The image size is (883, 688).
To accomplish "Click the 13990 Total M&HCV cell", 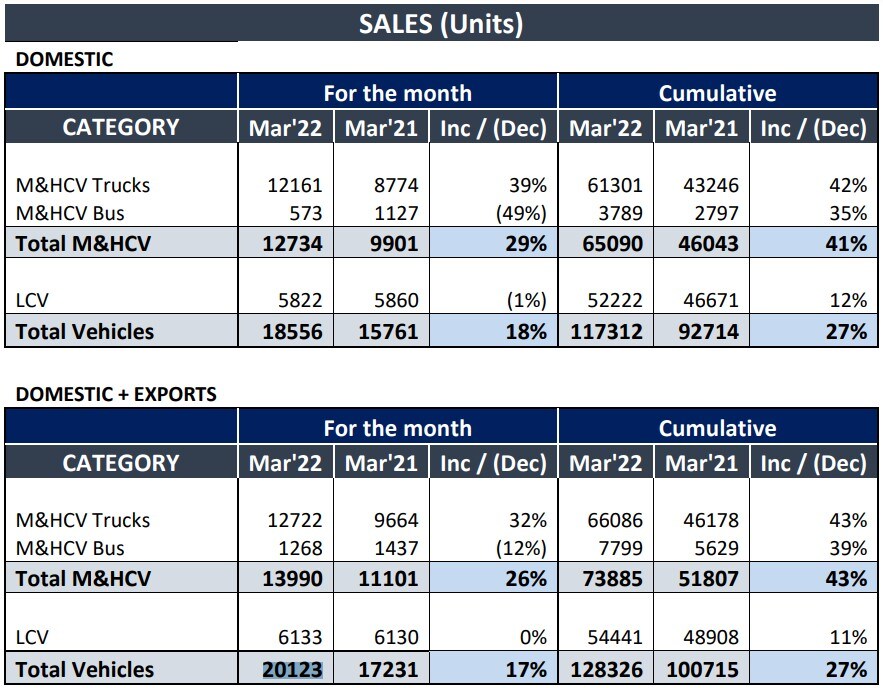I will [x=292, y=578].
